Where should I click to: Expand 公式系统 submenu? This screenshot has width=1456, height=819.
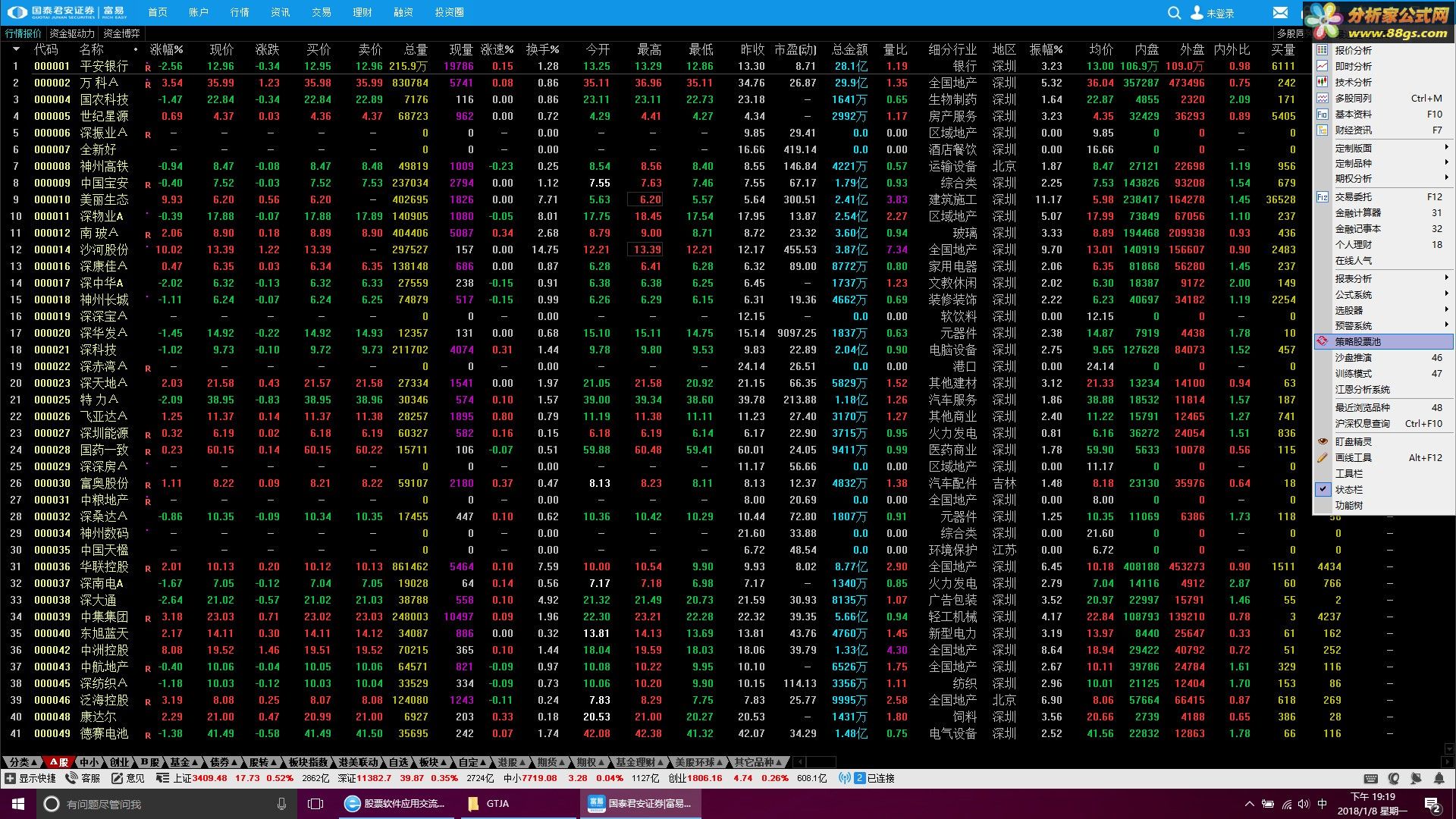tap(1383, 294)
